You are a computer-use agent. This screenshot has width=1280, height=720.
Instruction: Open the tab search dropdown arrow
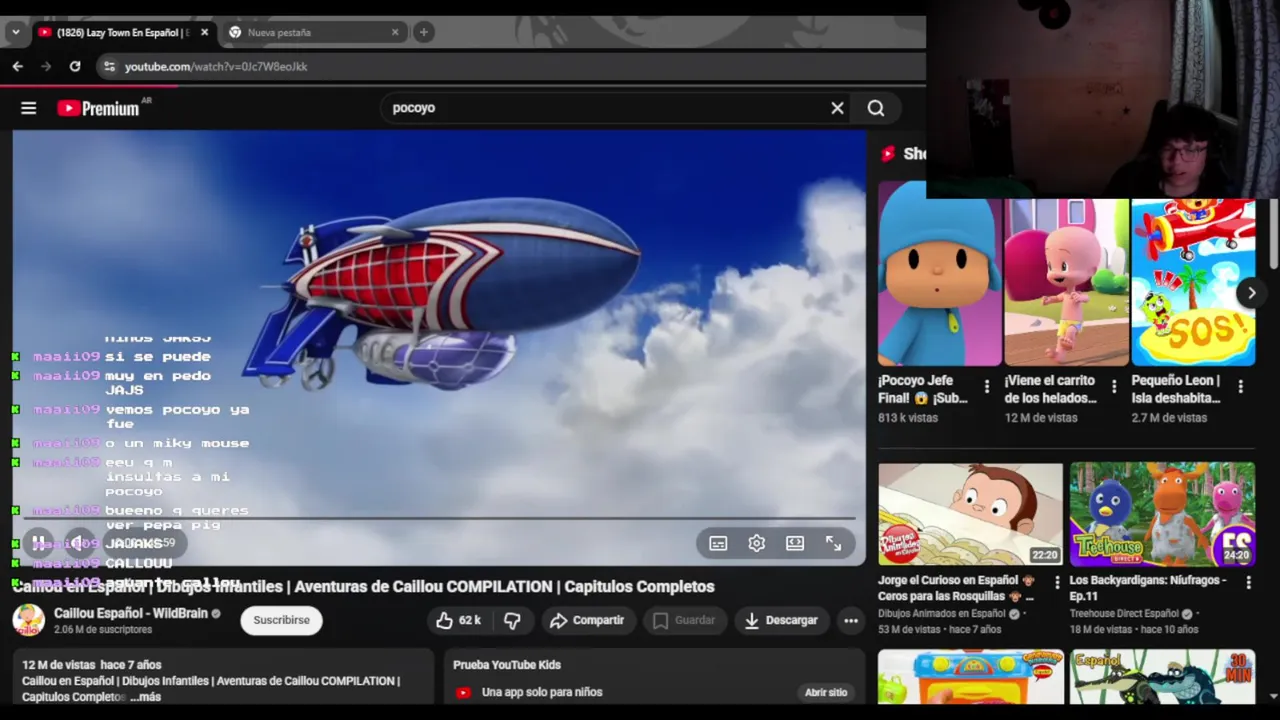pyautogui.click(x=15, y=32)
